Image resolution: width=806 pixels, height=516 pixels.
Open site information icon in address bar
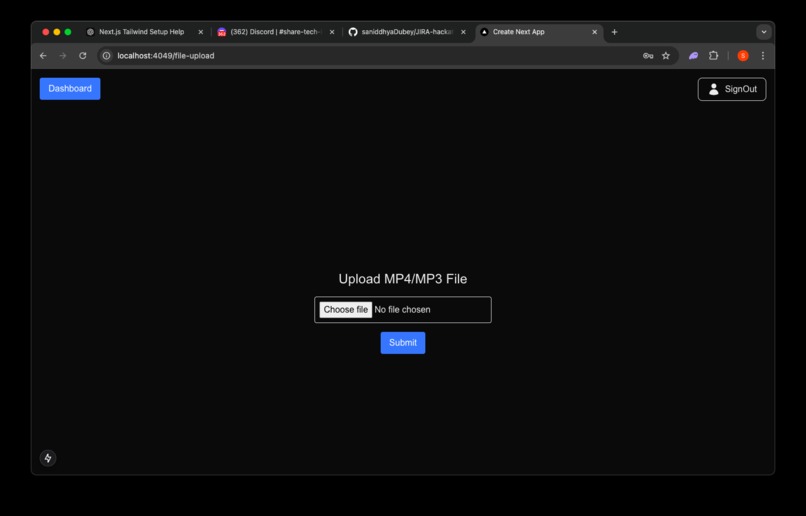pyautogui.click(x=106, y=56)
